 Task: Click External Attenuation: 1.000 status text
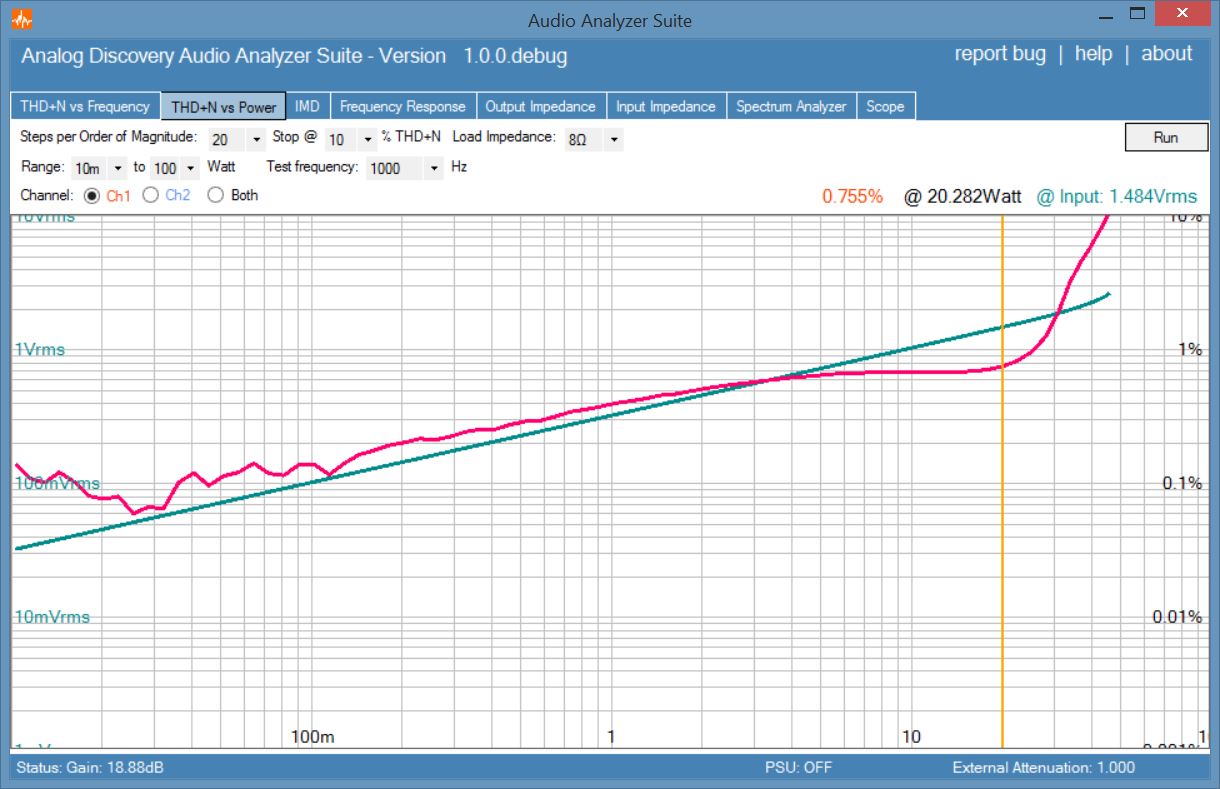click(x=1044, y=768)
